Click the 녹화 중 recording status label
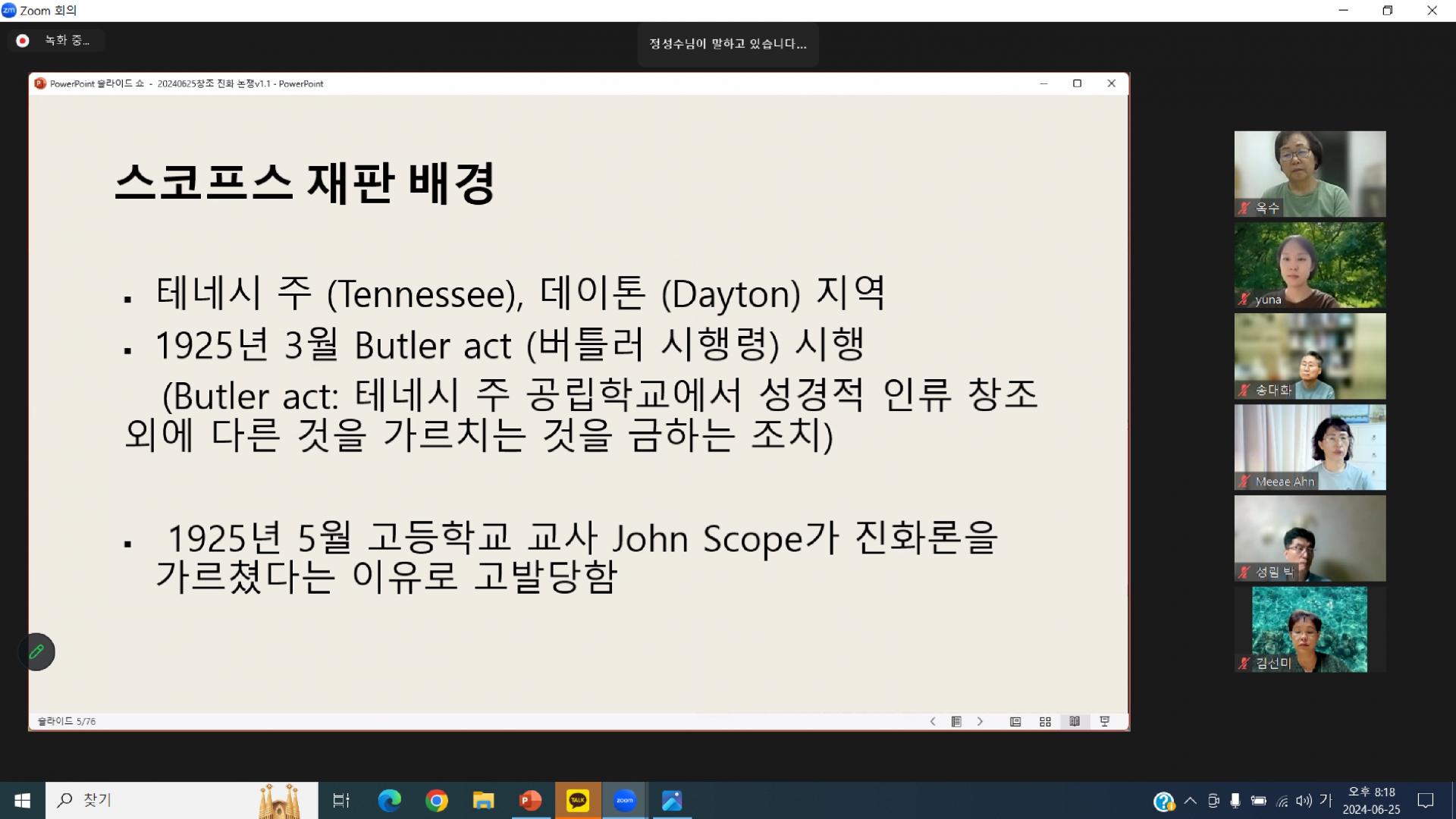This screenshot has width=1456, height=819. 67,41
